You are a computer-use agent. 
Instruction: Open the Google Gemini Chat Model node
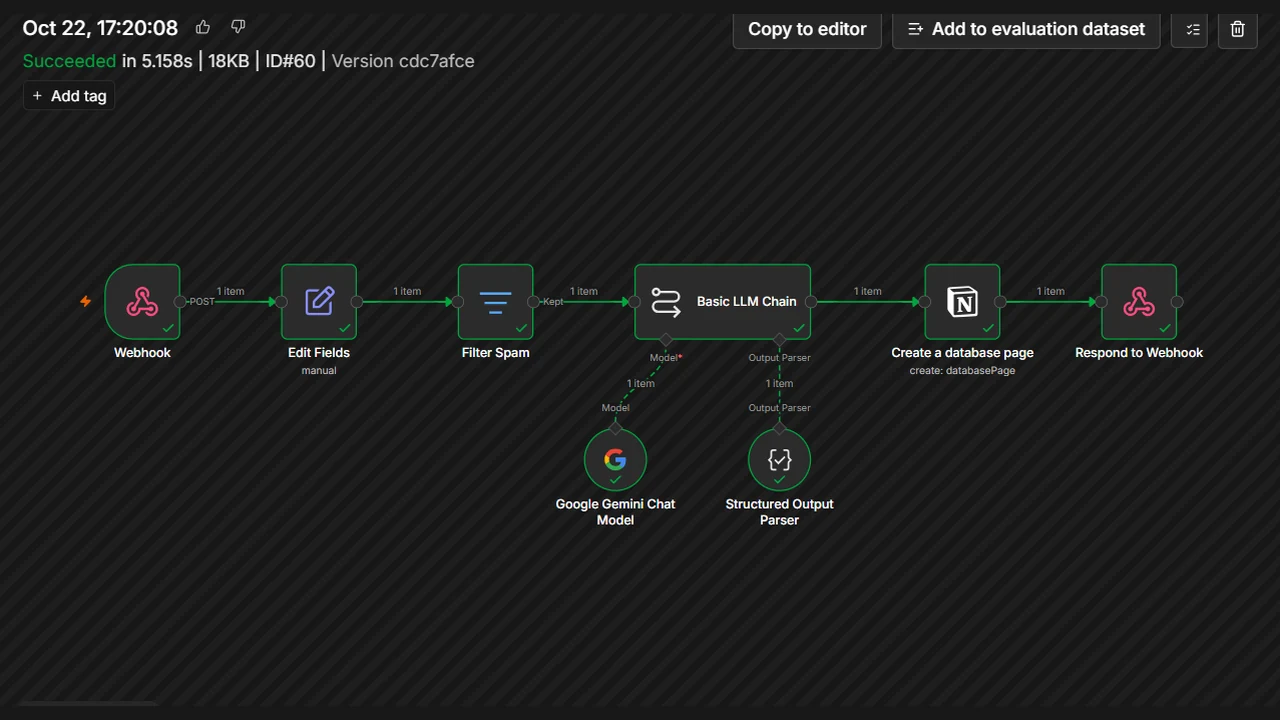pyautogui.click(x=615, y=459)
